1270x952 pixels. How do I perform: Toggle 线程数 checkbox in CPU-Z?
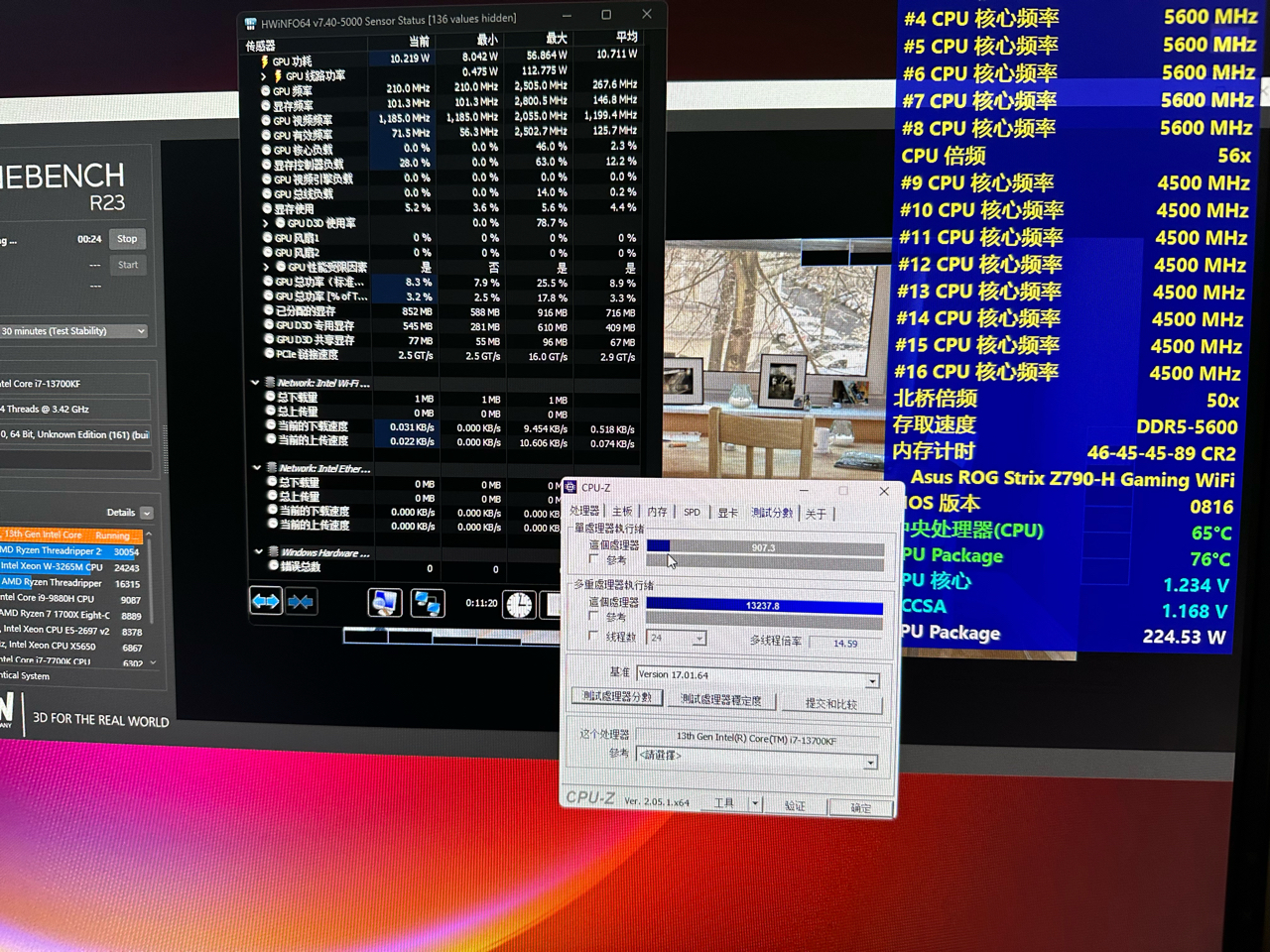[x=594, y=637]
